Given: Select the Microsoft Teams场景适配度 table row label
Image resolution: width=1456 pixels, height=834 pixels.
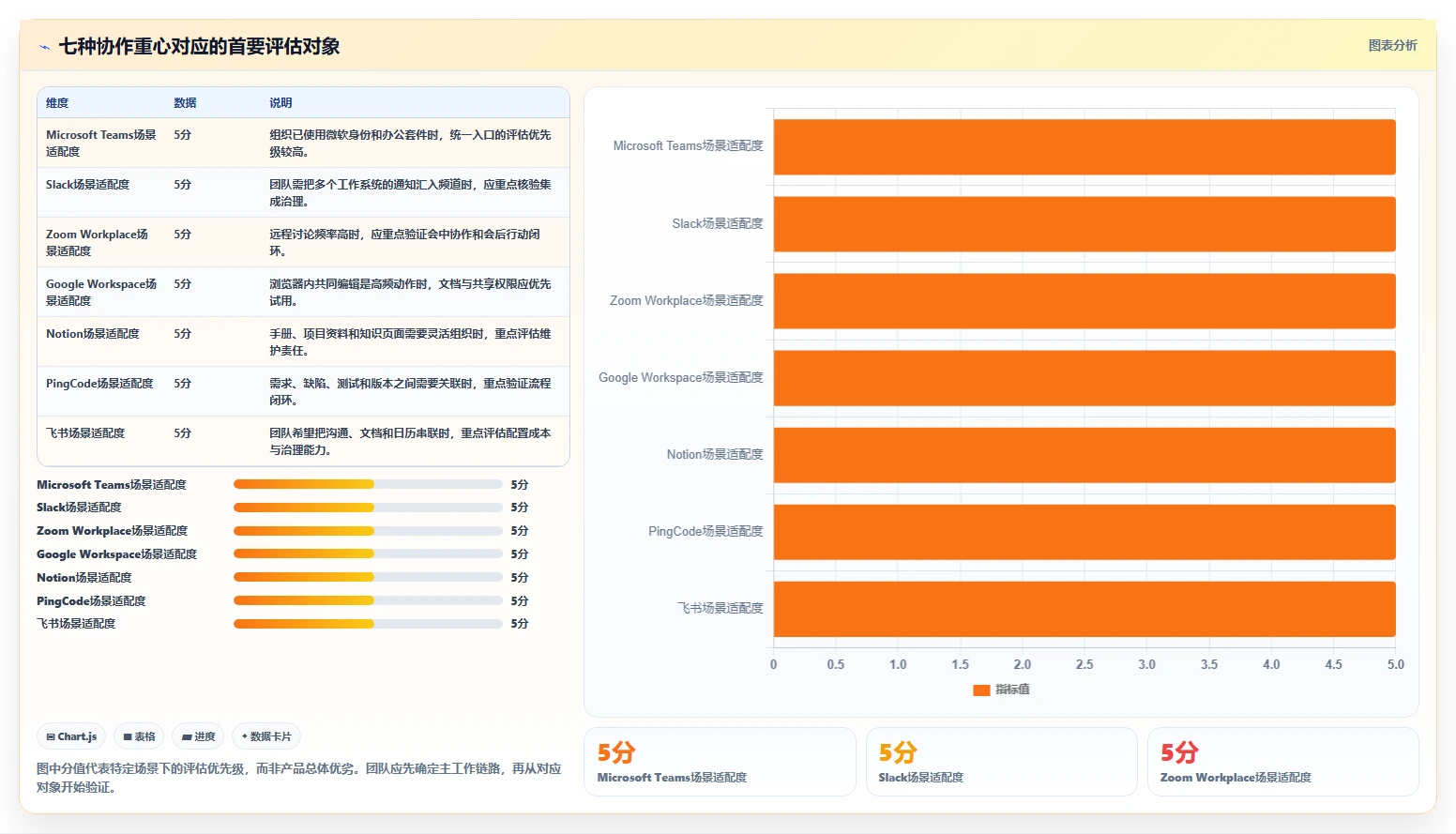Looking at the screenshot, I should (x=101, y=144).
